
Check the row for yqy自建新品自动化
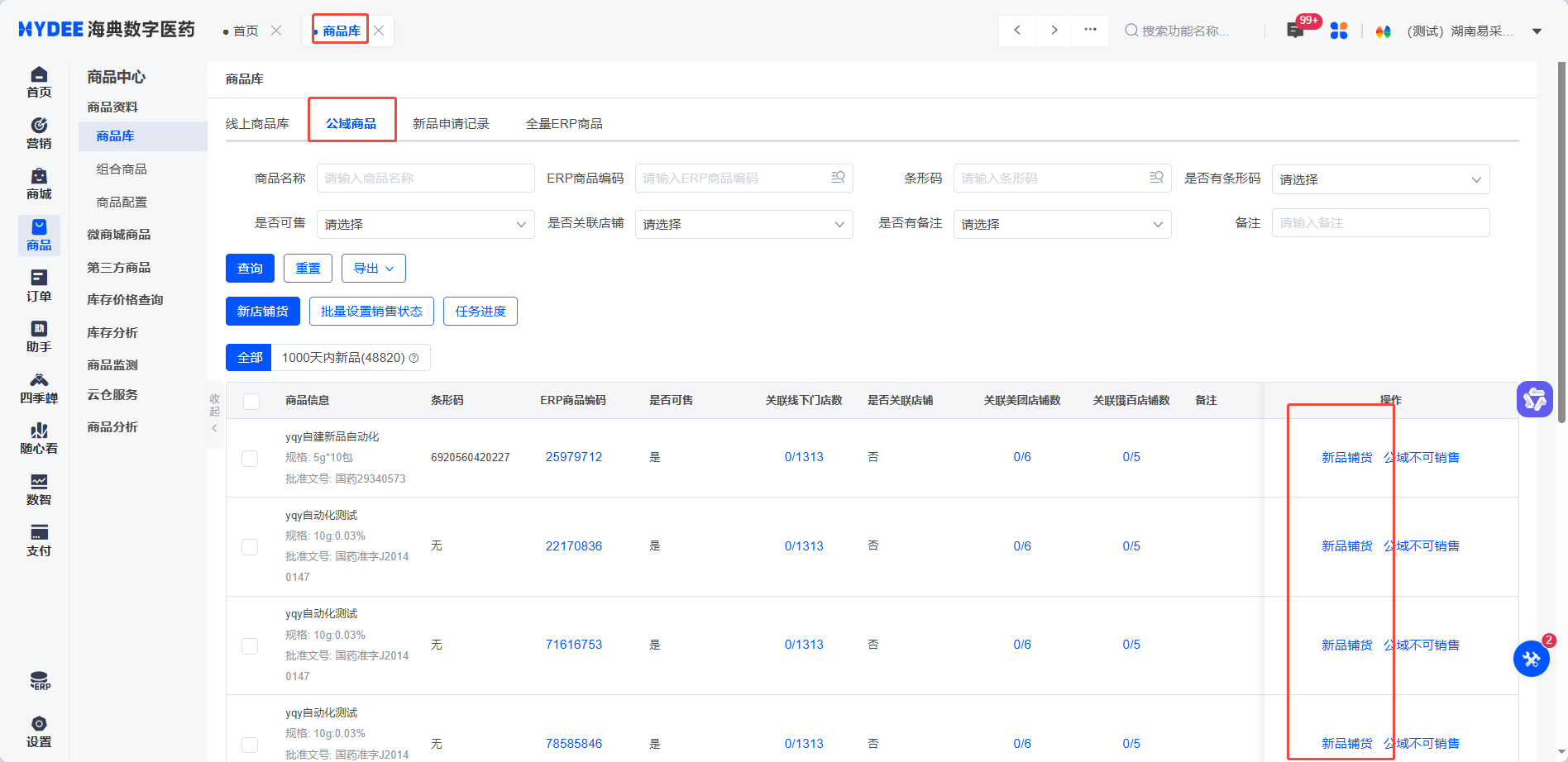click(x=250, y=458)
